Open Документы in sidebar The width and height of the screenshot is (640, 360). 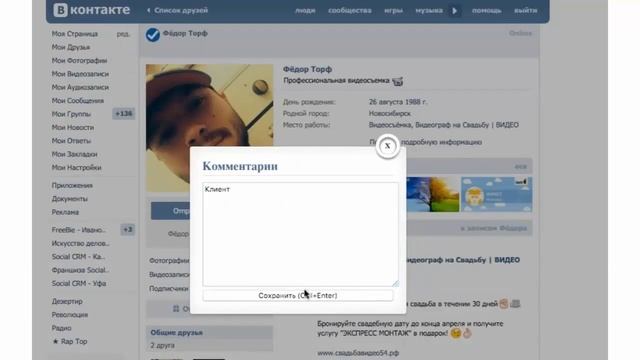[69, 199]
